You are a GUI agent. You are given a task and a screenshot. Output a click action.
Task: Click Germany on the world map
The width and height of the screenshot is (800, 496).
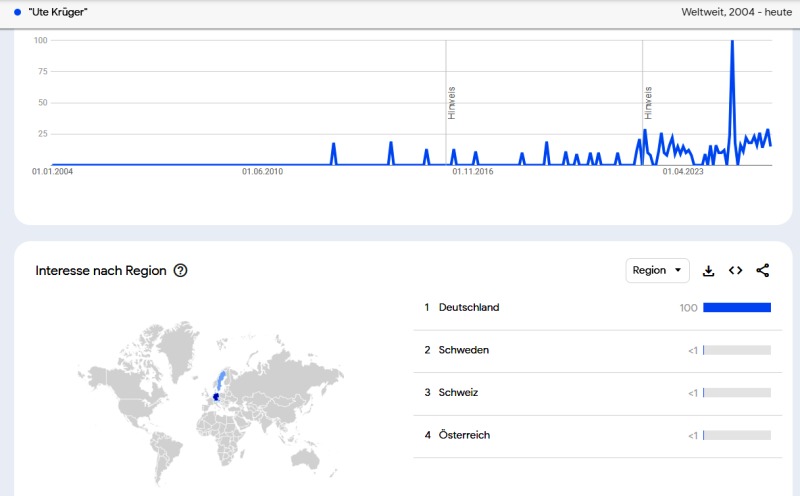[214, 397]
